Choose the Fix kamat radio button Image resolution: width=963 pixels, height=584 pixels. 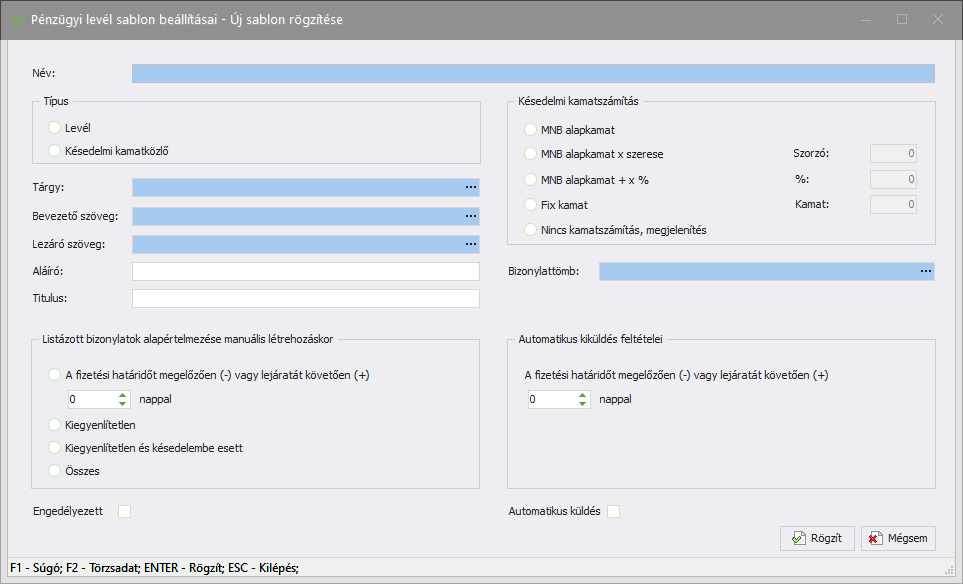tap(531, 205)
